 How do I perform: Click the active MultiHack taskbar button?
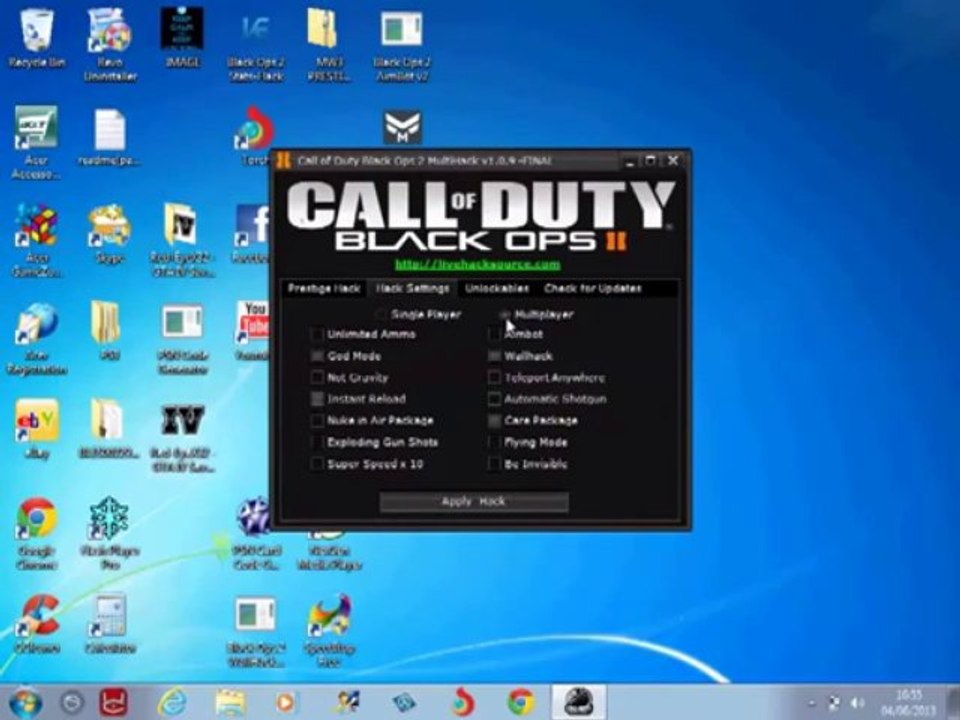(x=578, y=702)
